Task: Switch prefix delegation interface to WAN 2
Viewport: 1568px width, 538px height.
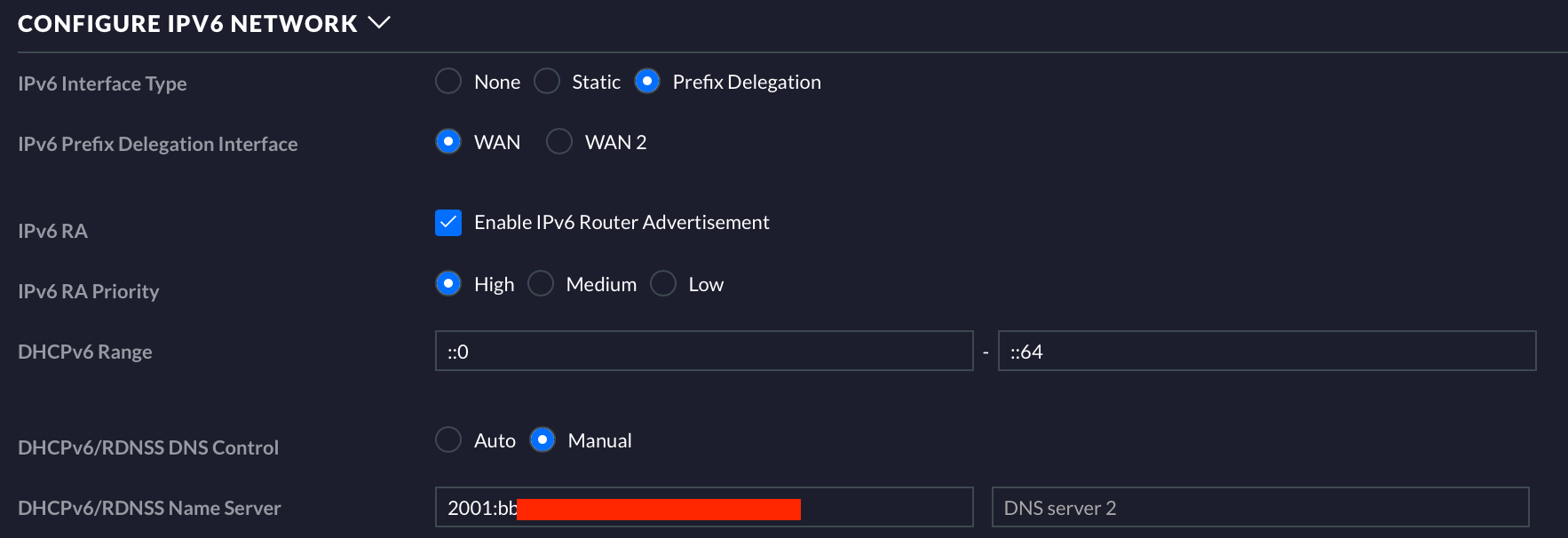Action: [x=559, y=142]
